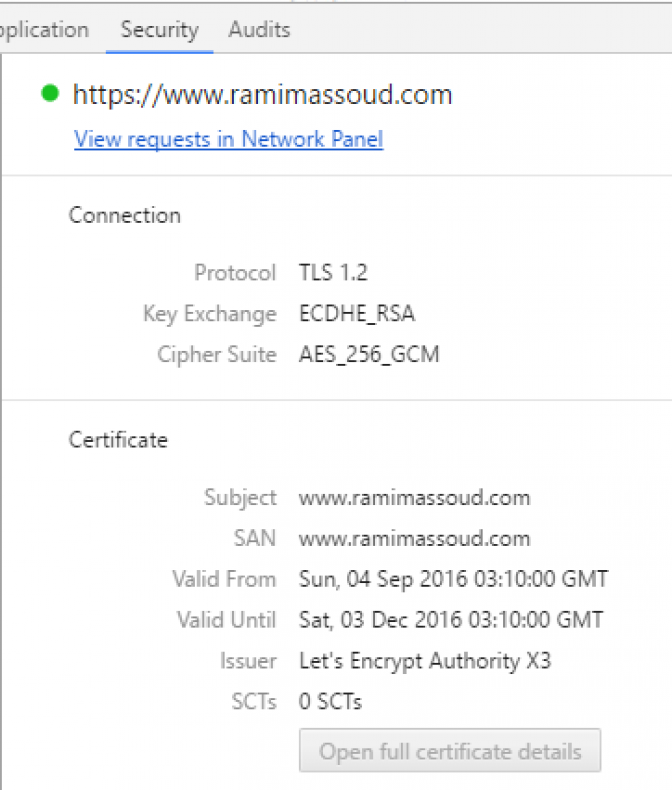
Task: Click the Protocol label
Action: pyautogui.click(x=235, y=273)
